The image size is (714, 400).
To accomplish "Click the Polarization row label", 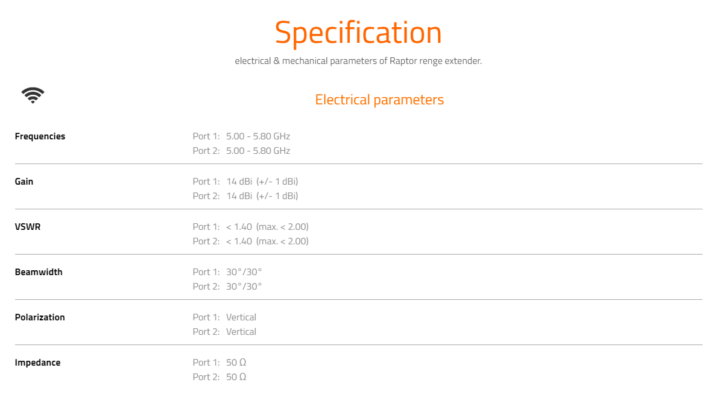I will pos(40,317).
